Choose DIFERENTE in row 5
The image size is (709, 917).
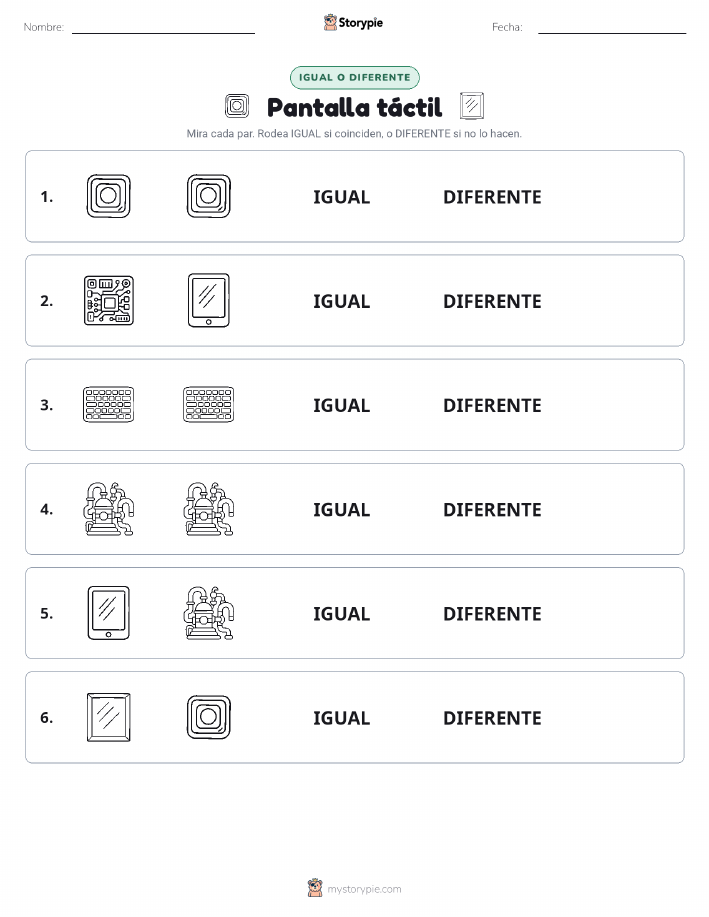pyautogui.click(x=492, y=613)
